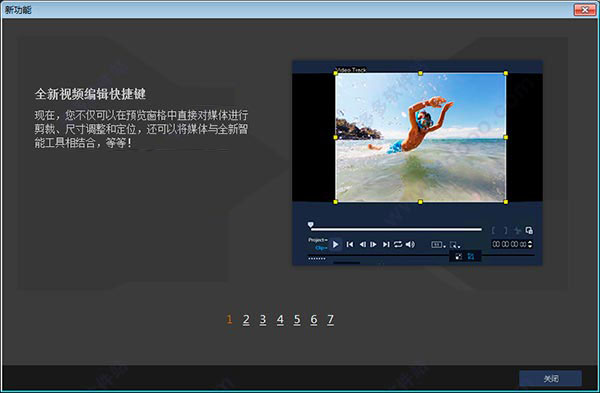Click the timecode stepper arrows
This screenshot has height=393, width=600.
click(x=530, y=244)
